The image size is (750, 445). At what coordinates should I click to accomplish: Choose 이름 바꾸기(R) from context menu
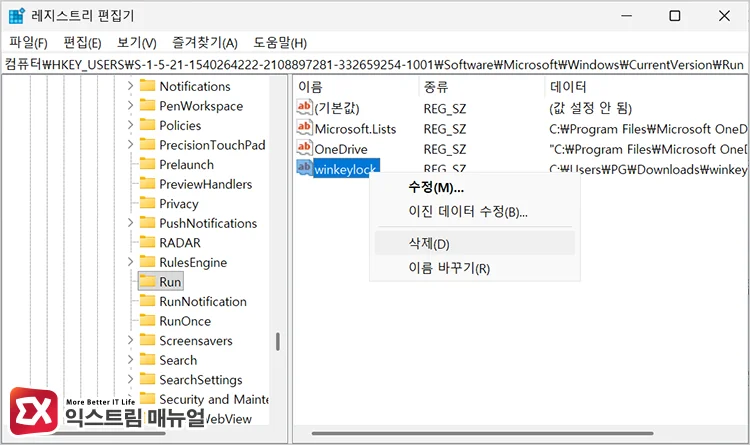point(474,267)
